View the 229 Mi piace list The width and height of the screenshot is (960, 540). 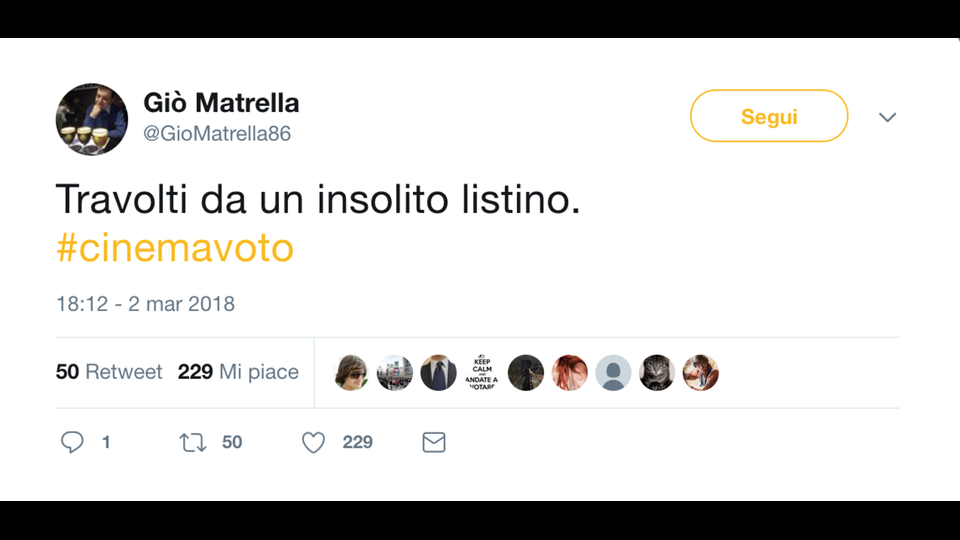coord(238,372)
